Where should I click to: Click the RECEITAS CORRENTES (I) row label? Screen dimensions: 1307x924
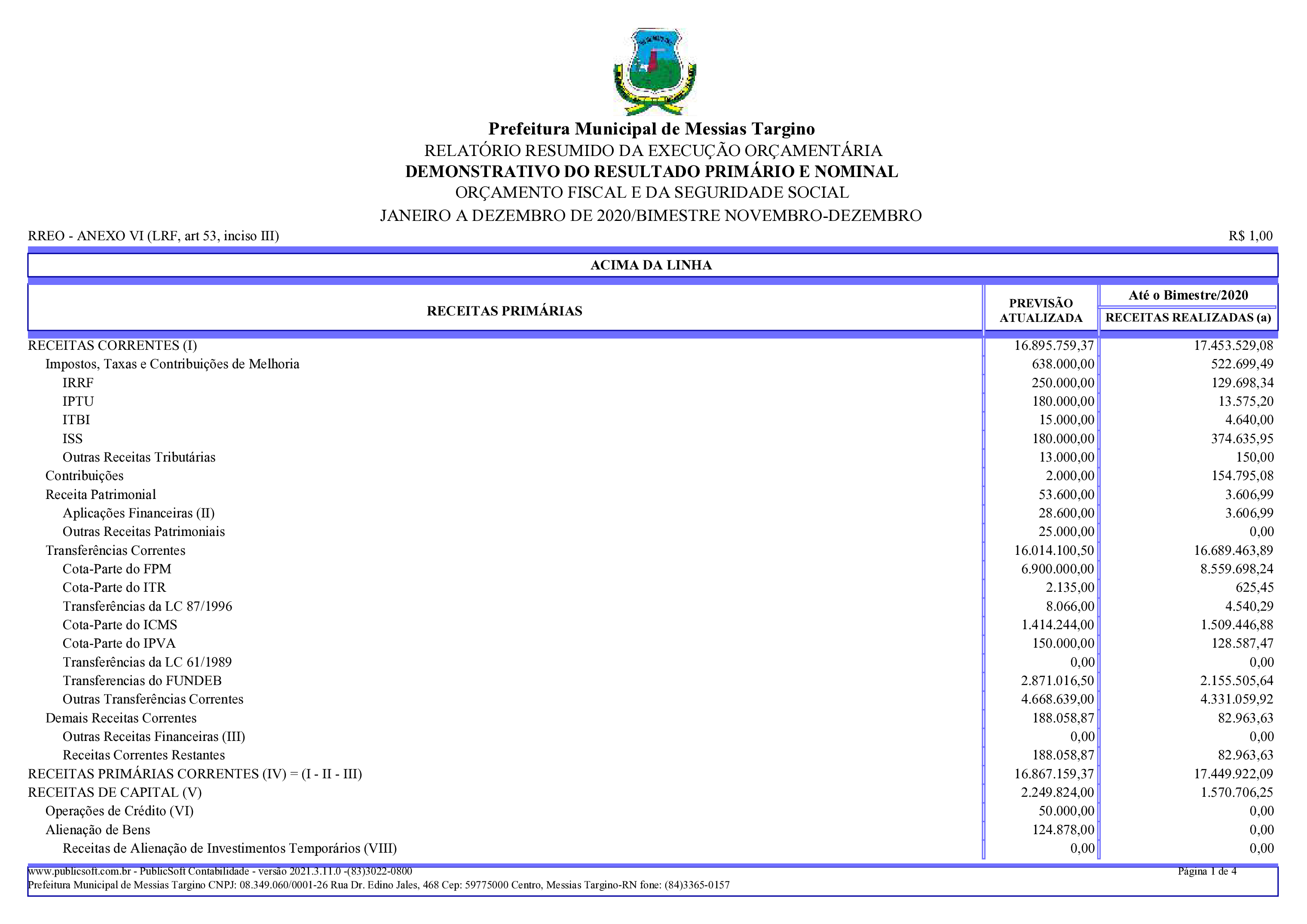pyautogui.click(x=112, y=346)
